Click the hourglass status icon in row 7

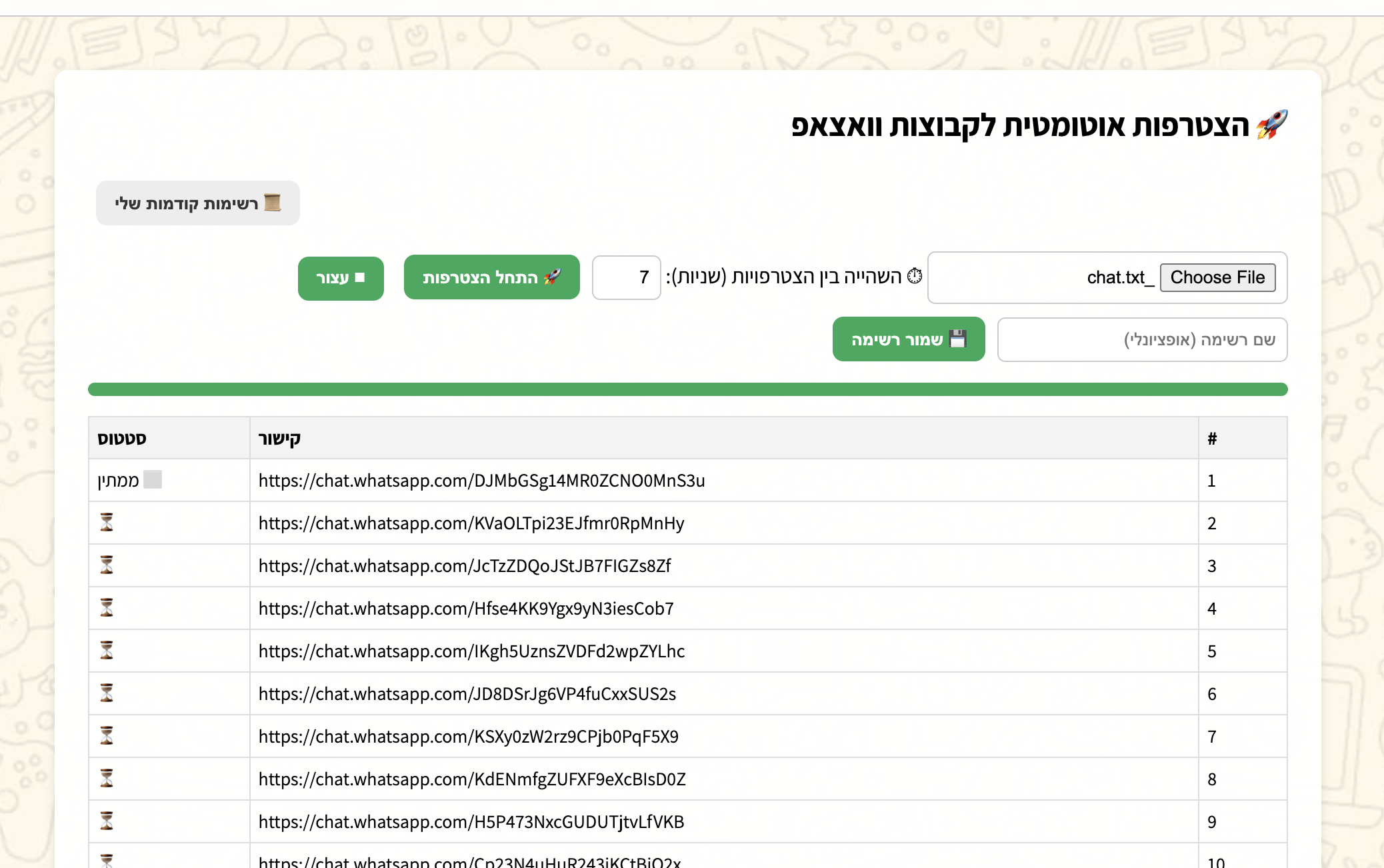(107, 735)
